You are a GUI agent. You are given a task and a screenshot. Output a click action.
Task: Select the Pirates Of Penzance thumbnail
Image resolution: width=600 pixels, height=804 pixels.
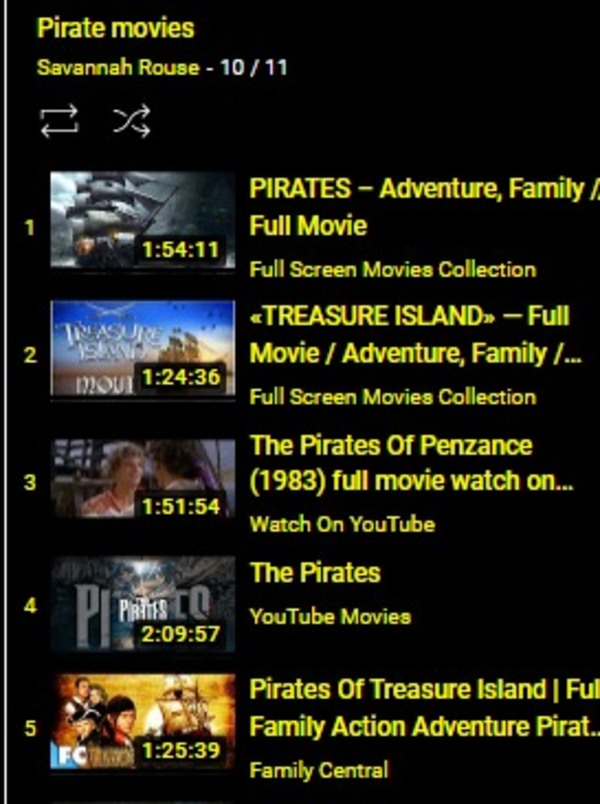143,478
